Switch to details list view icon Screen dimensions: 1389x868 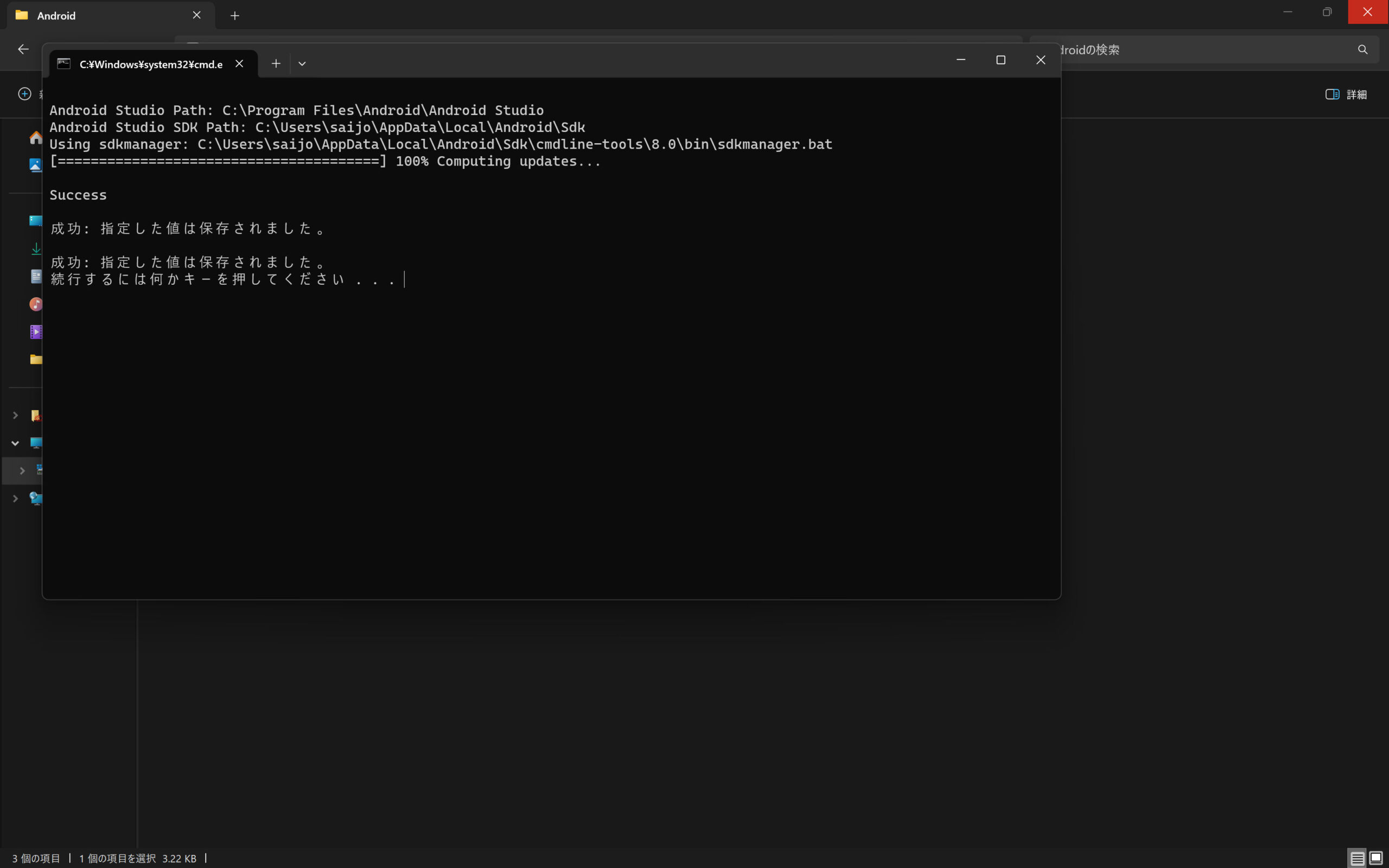click(1357, 858)
